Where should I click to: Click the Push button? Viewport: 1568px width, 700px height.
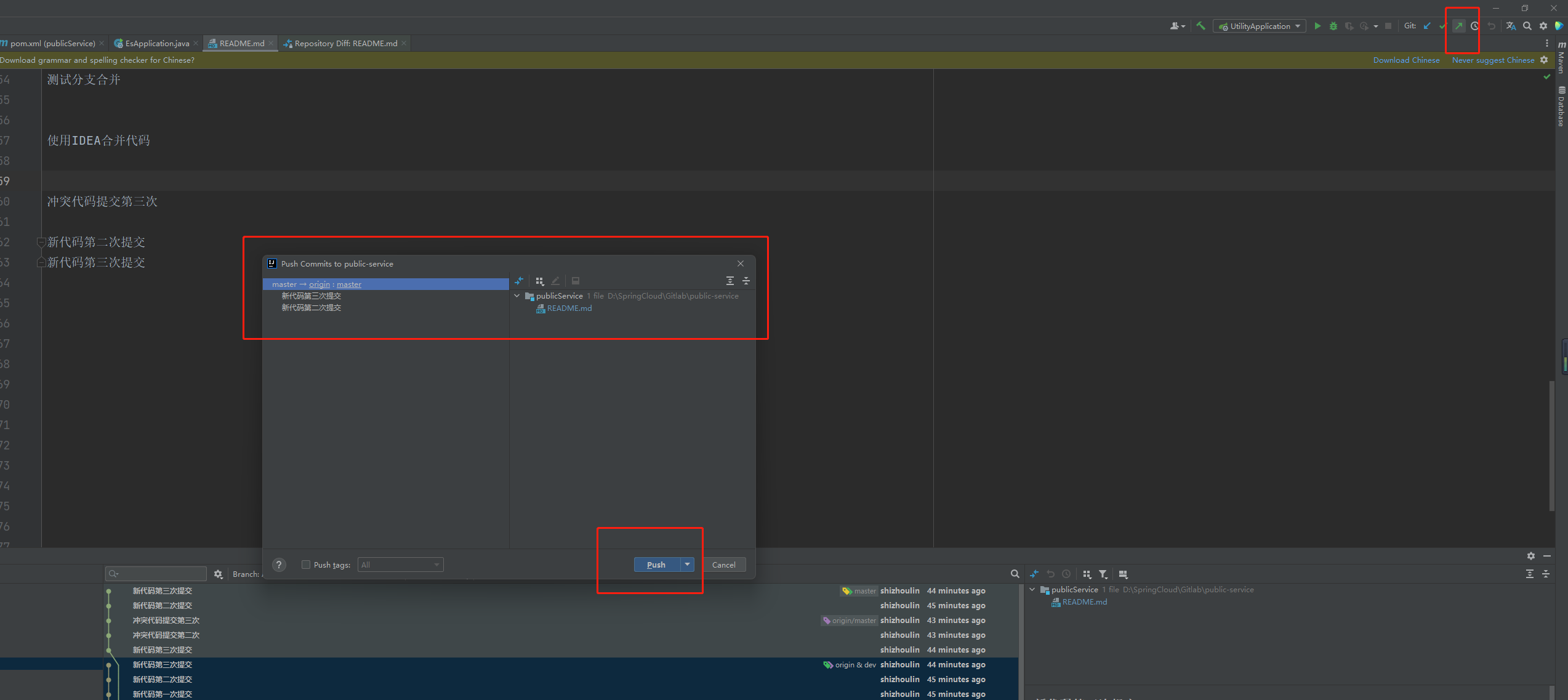[656, 565]
